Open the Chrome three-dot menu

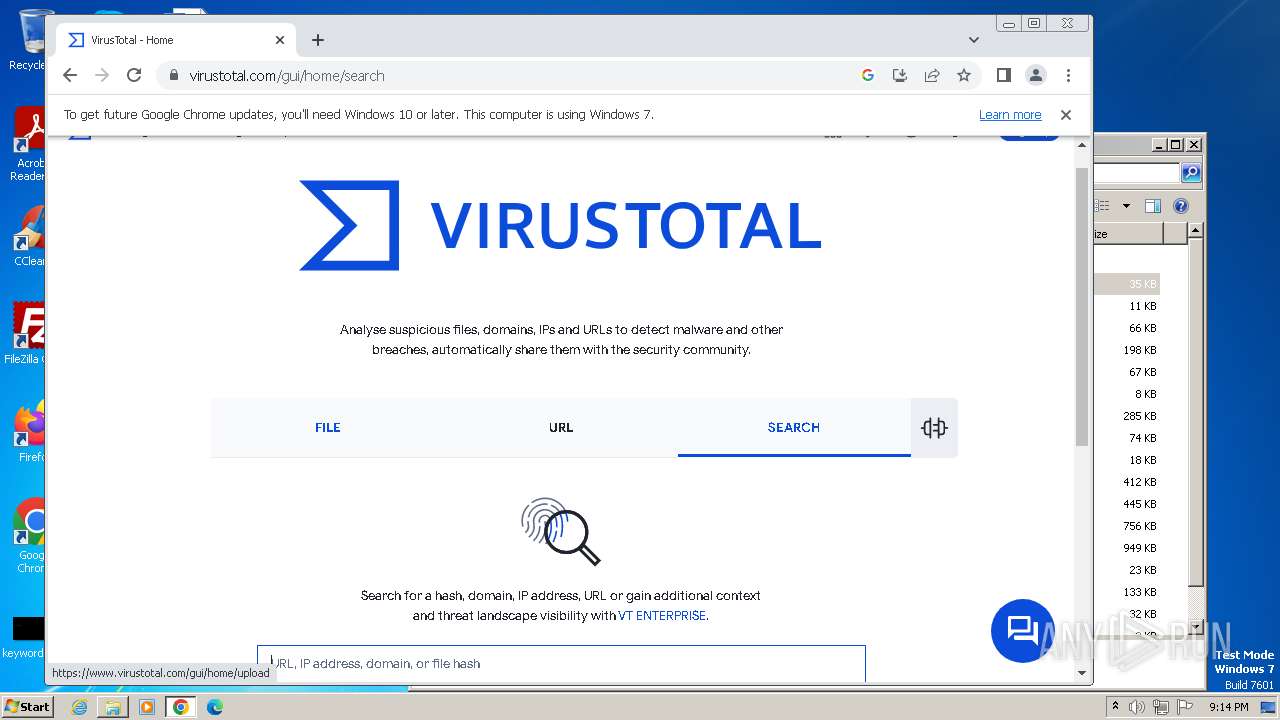pyautogui.click(x=1068, y=75)
